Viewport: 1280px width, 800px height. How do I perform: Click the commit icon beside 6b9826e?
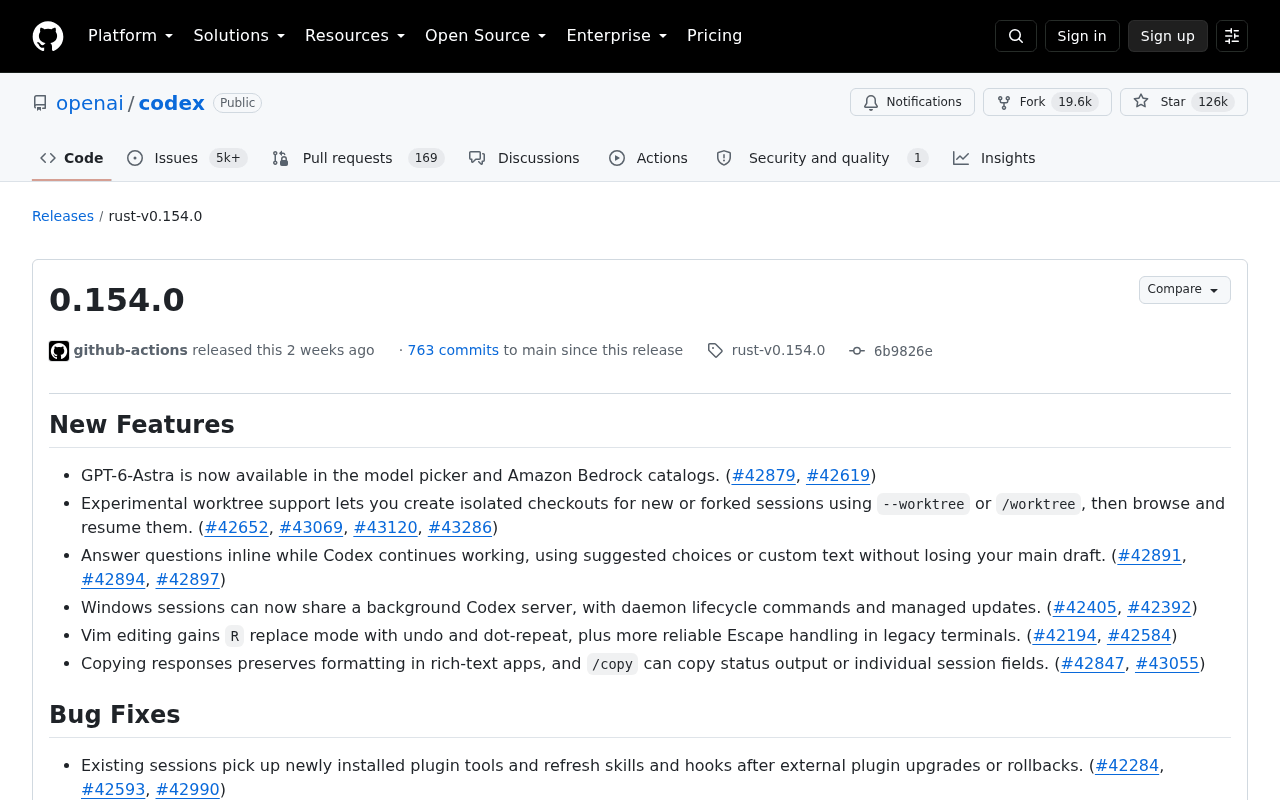pyautogui.click(x=857, y=351)
